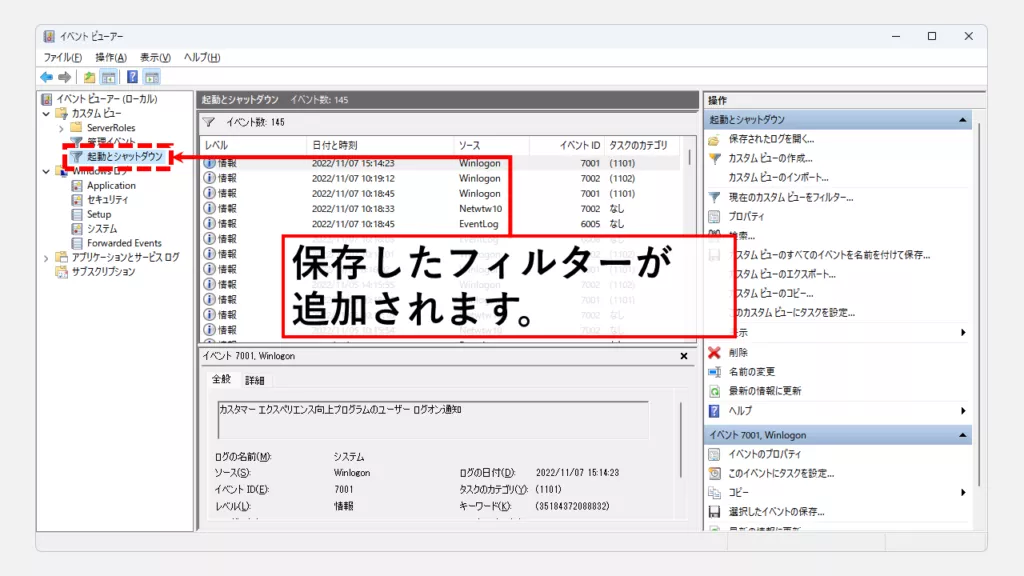Click the Forward arrow in the toolbar
The height and width of the screenshot is (576, 1024).
pyautogui.click(x=64, y=77)
